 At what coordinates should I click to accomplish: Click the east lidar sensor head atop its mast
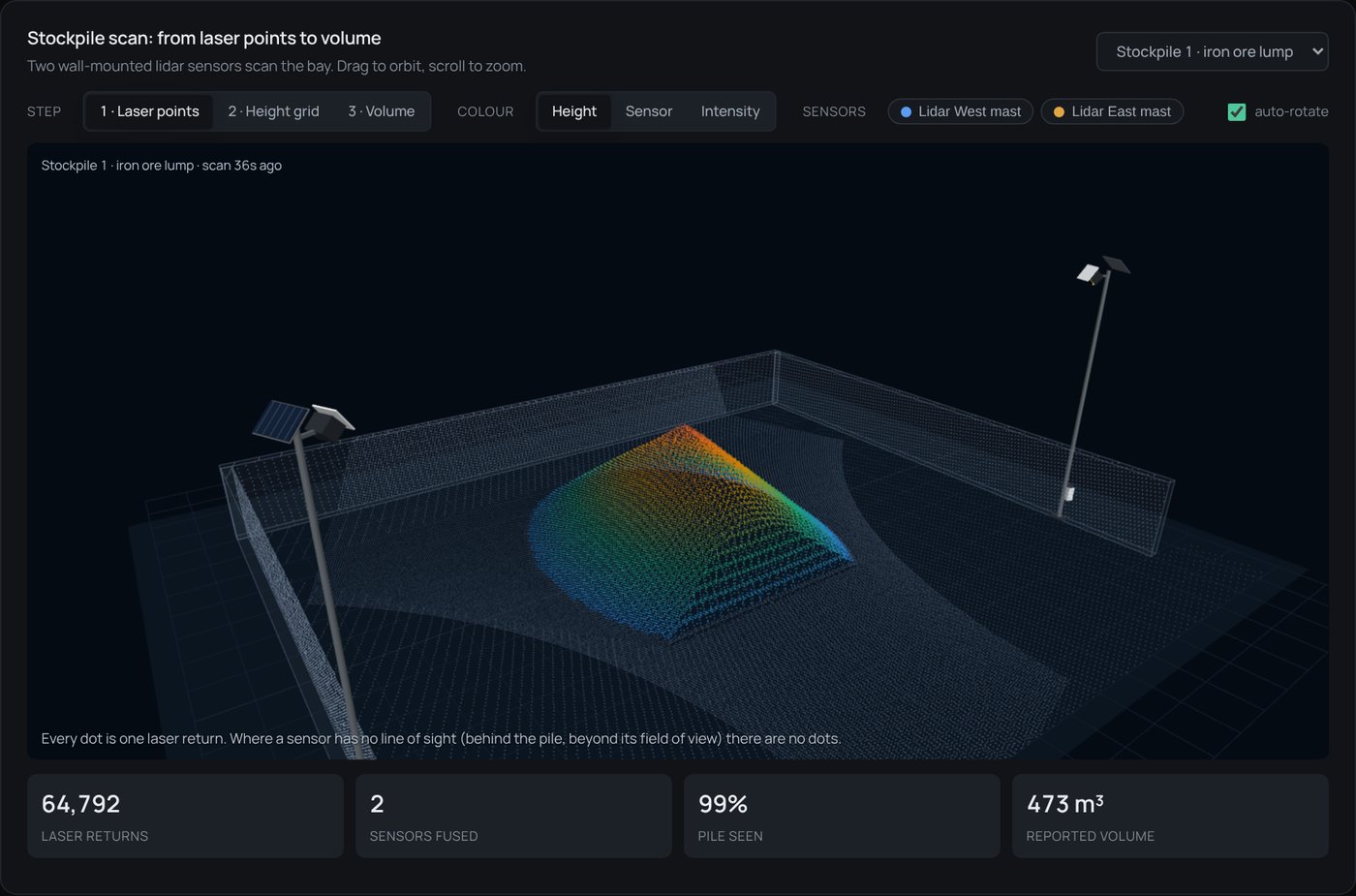tap(1103, 269)
